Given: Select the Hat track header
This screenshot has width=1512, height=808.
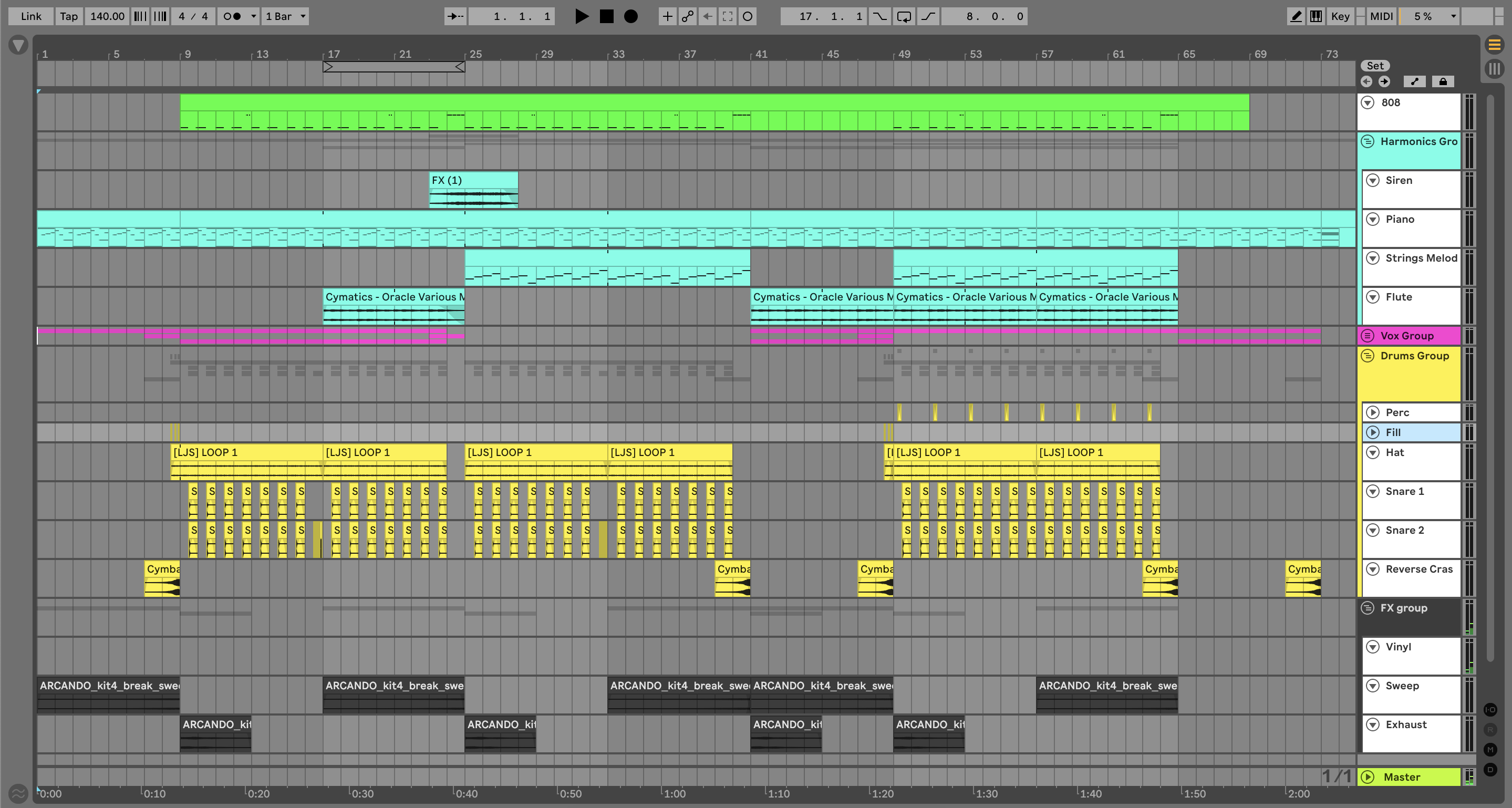Looking at the screenshot, I should [1411, 461].
